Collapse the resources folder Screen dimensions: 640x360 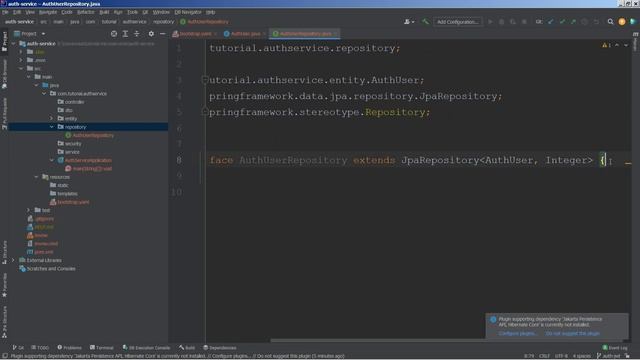[37, 177]
